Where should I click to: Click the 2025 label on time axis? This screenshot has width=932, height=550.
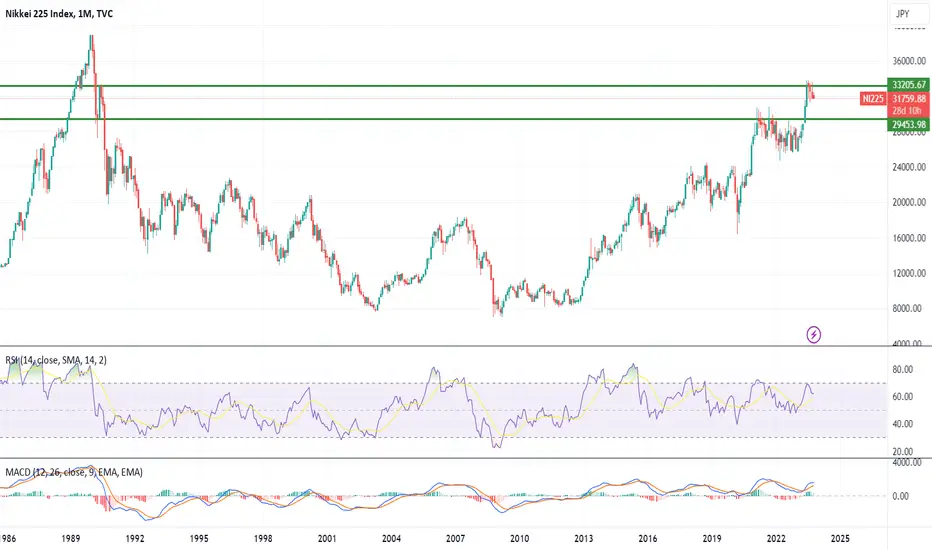[x=840, y=539]
